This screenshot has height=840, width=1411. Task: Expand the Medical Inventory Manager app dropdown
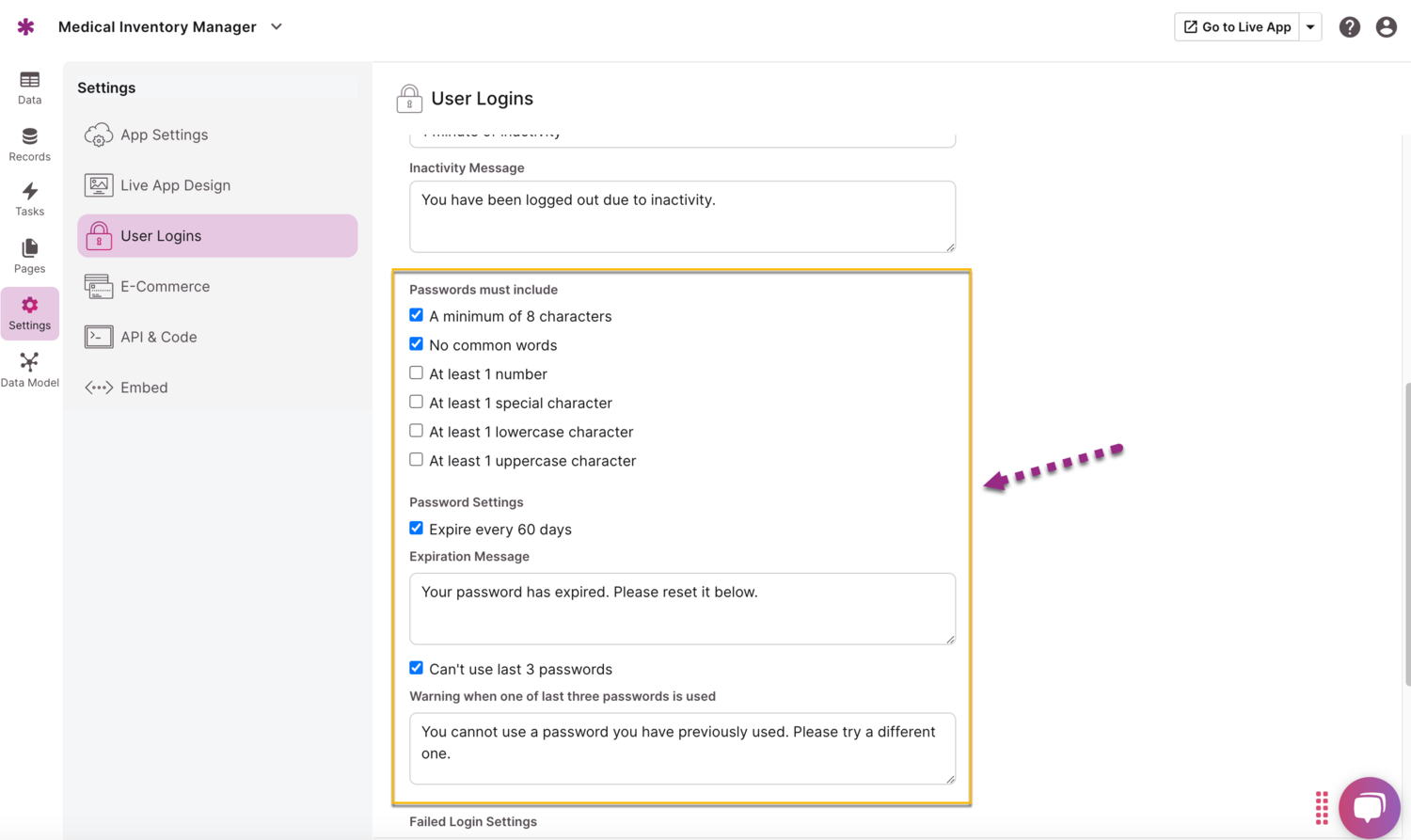(277, 27)
